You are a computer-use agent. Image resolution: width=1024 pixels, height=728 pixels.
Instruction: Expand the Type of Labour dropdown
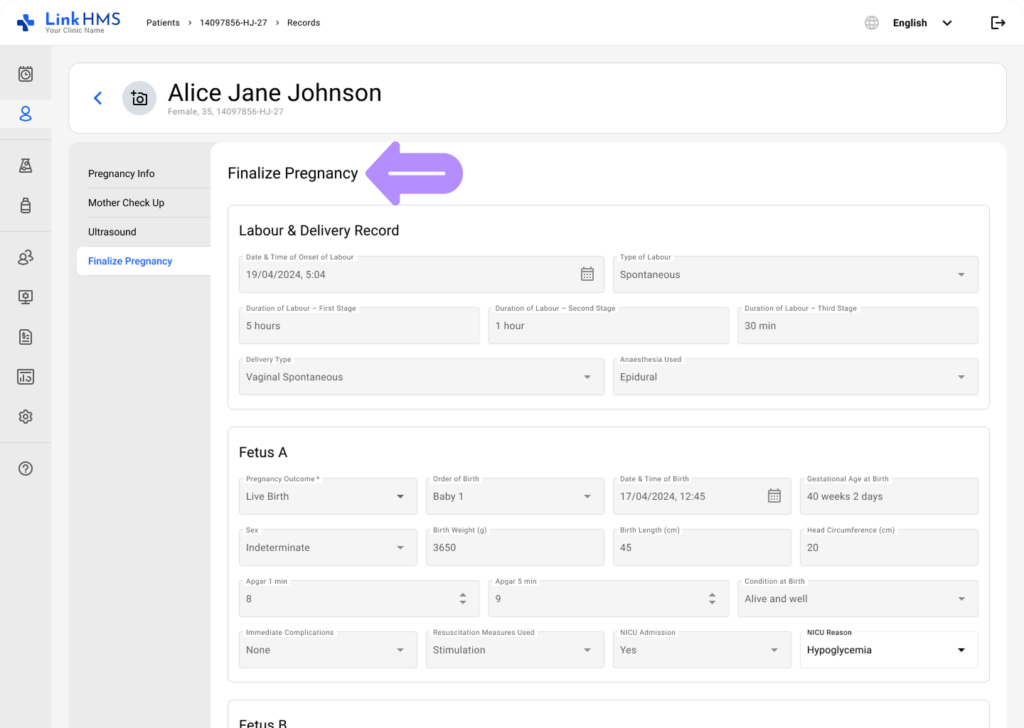click(x=795, y=275)
